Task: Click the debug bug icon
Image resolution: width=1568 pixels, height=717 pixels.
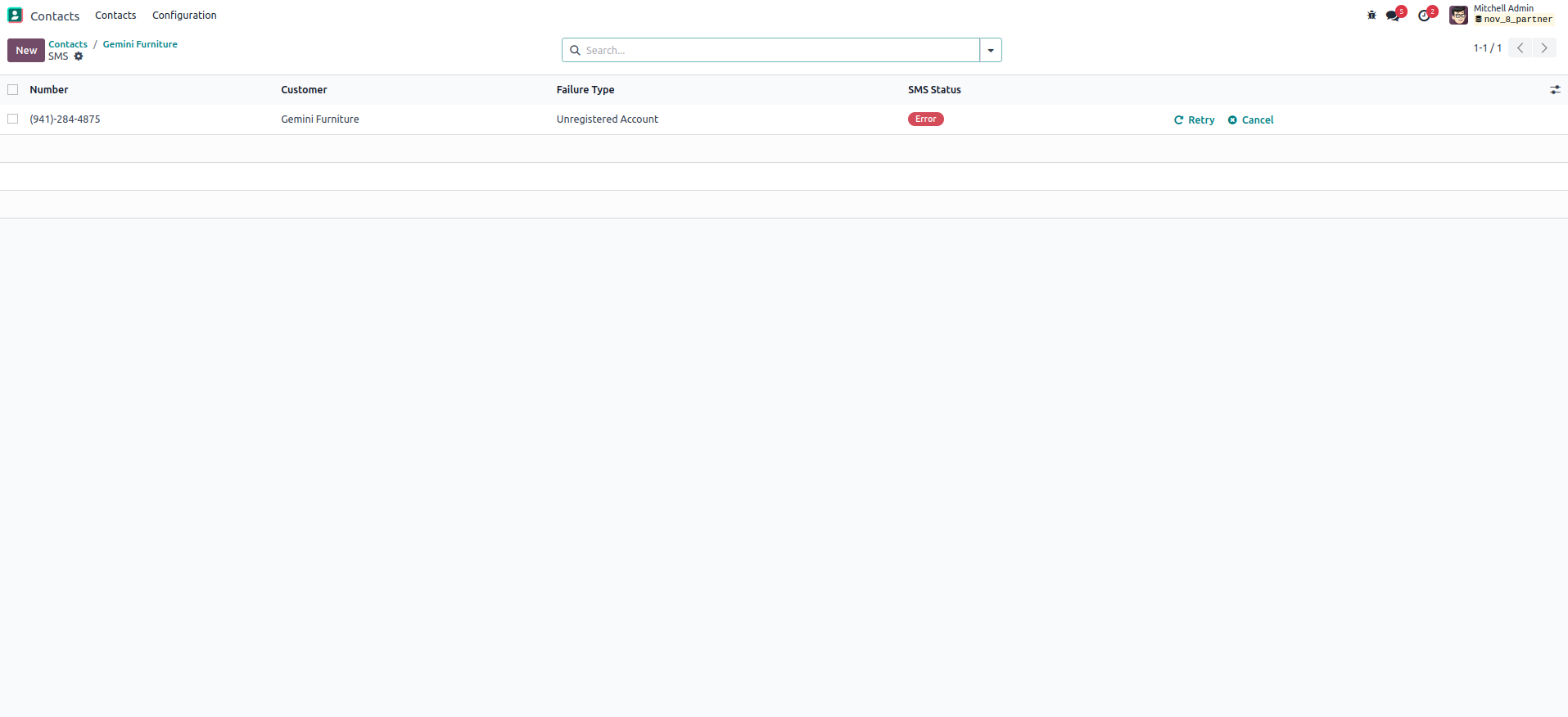Action: pyautogui.click(x=1371, y=15)
